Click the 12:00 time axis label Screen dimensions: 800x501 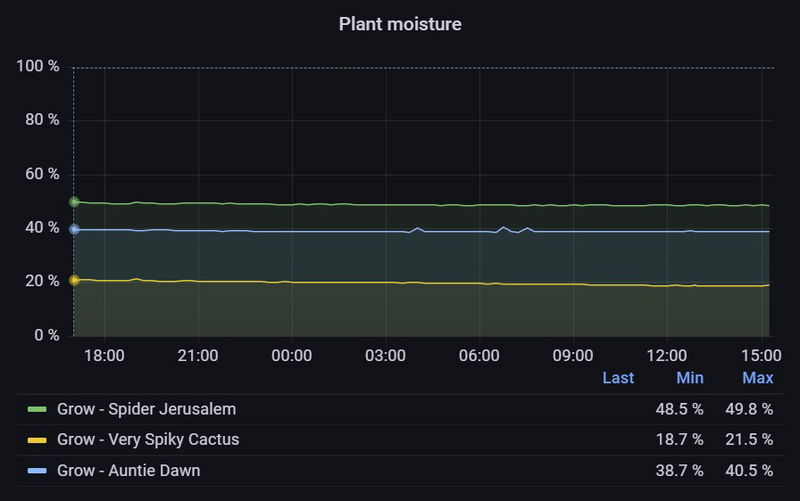pyautogui.click(x=667, y=355)
